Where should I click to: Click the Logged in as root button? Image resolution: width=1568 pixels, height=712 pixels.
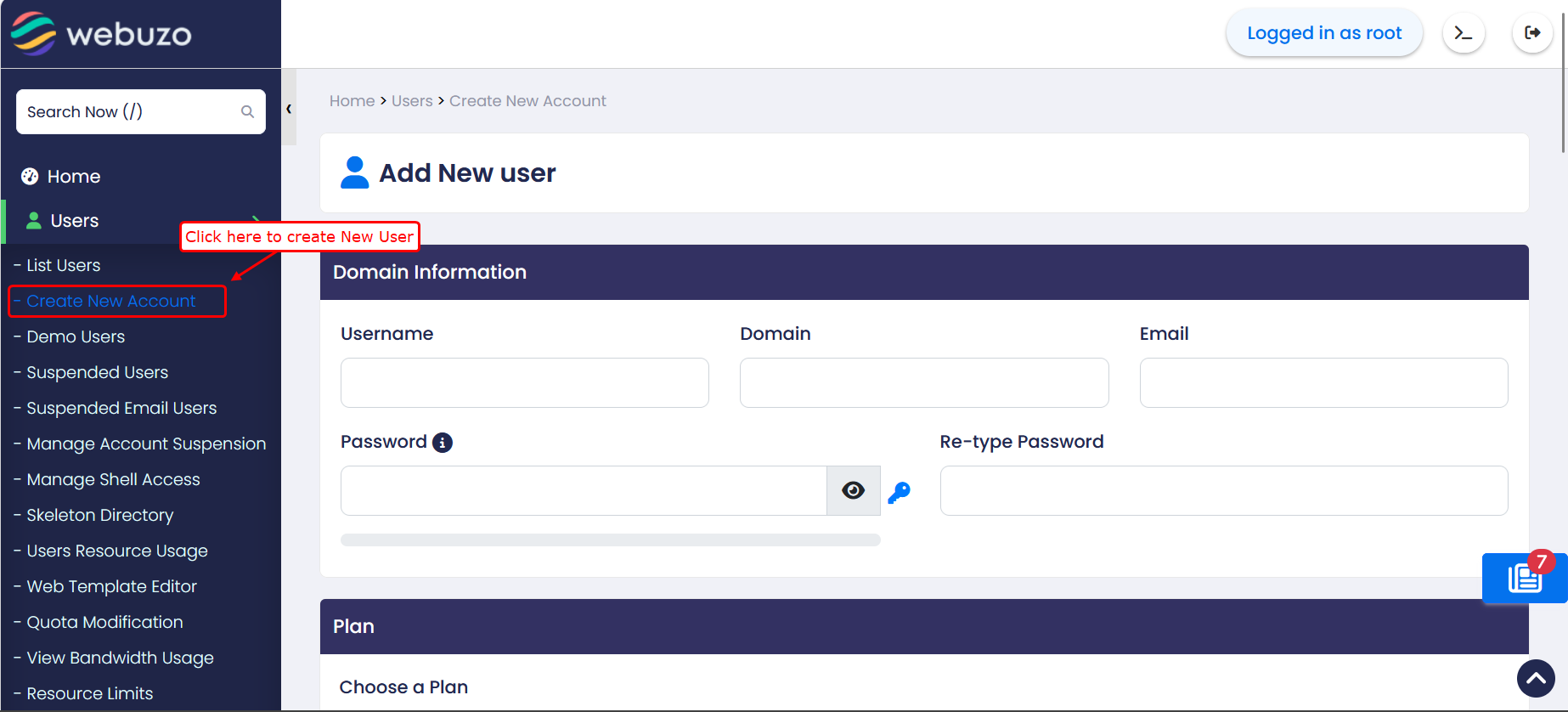[x=1323, y=33]
